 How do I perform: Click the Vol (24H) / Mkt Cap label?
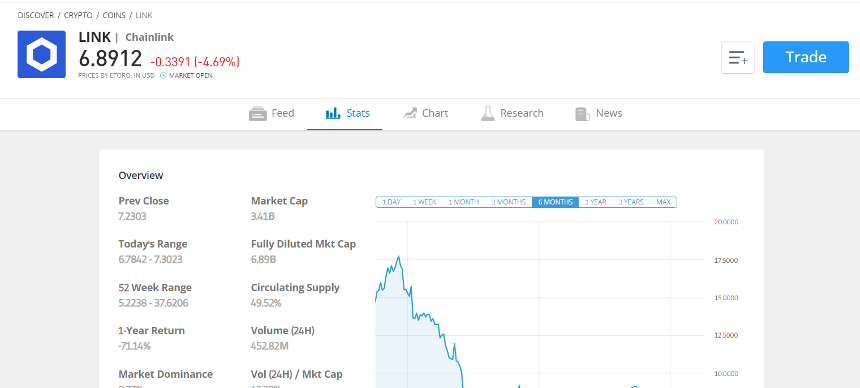[x=297, y=374]
